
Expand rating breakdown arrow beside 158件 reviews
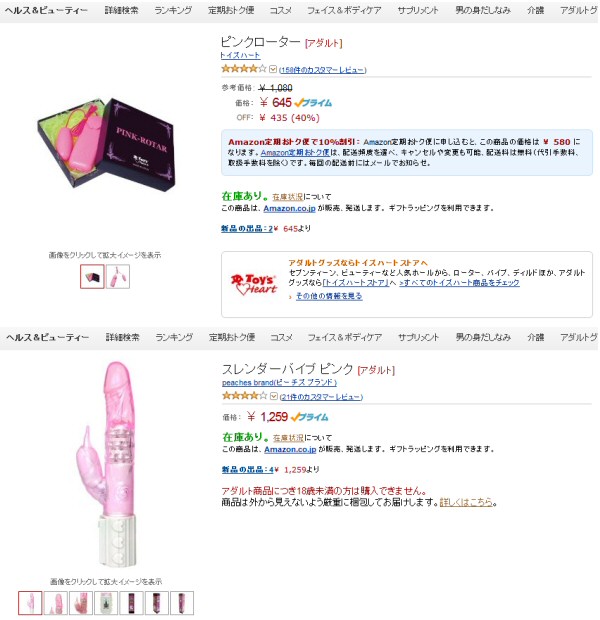coord(273,70)
